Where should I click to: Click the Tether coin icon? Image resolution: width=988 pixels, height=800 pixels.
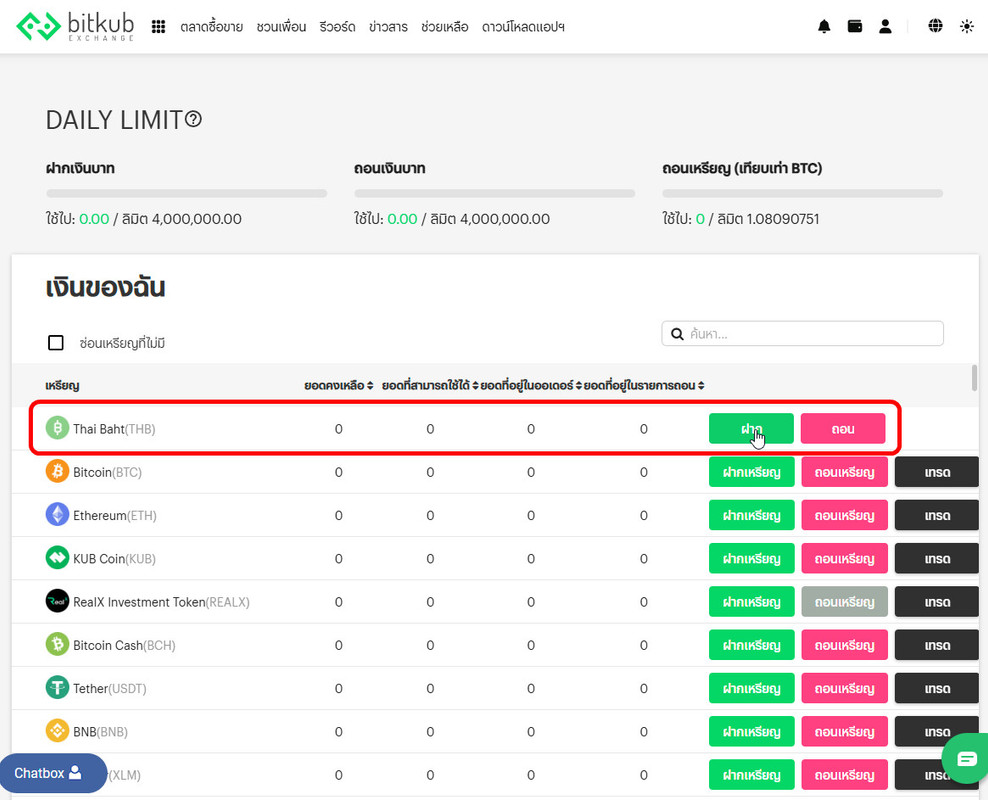[57, 687]
